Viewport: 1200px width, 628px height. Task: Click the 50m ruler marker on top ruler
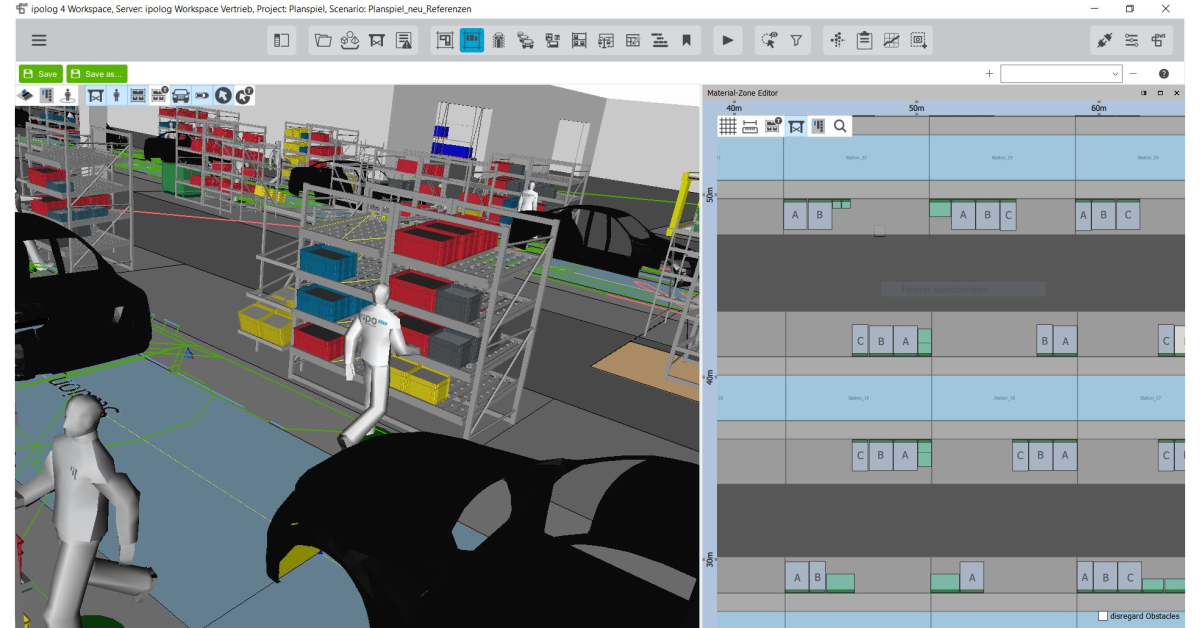coord(916,107)
